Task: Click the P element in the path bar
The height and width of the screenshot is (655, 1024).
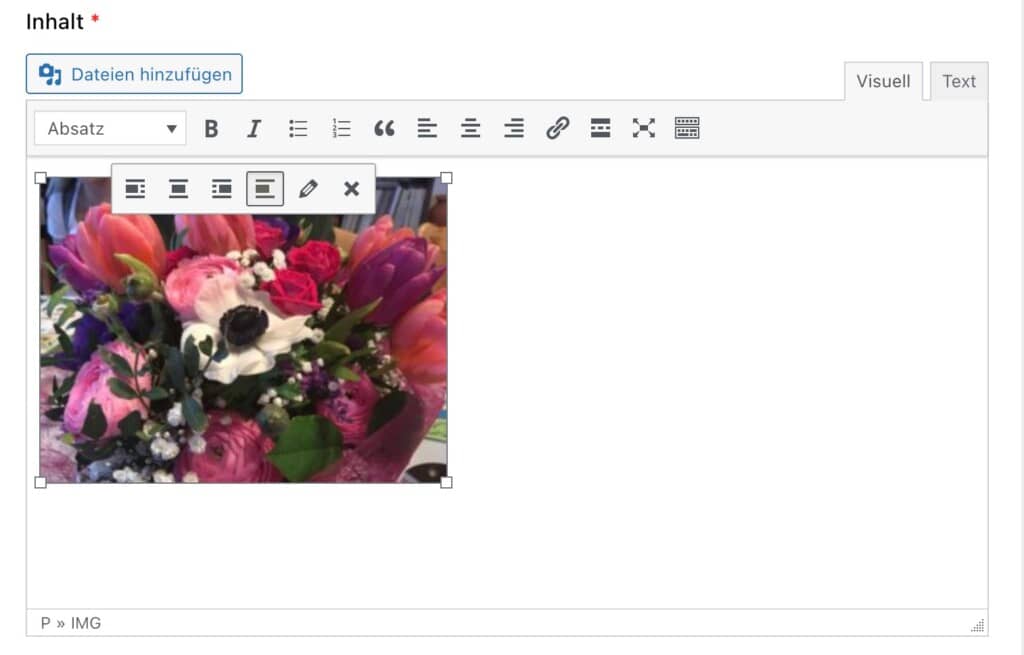Action: click(45, 624)
